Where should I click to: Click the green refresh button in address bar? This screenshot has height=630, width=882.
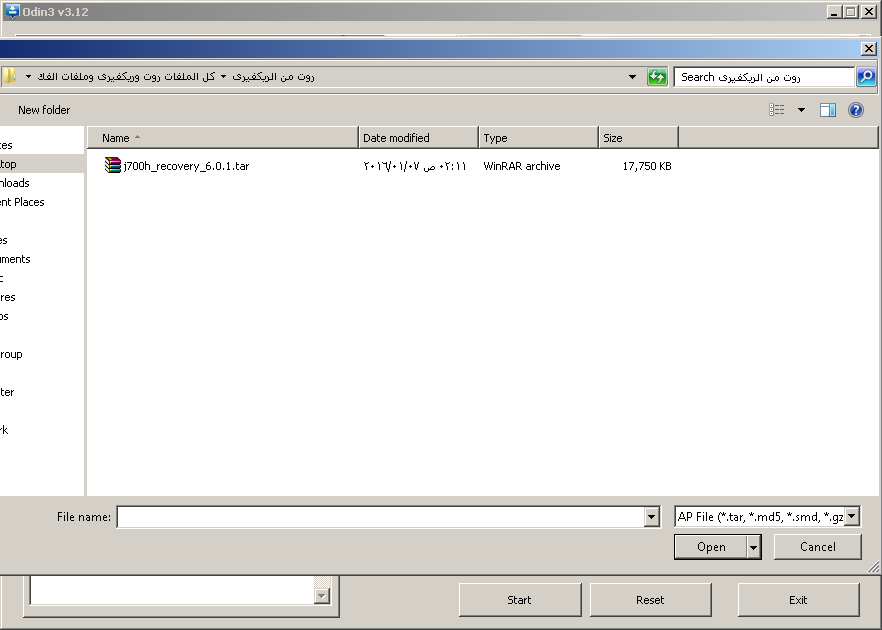point(656,76)
